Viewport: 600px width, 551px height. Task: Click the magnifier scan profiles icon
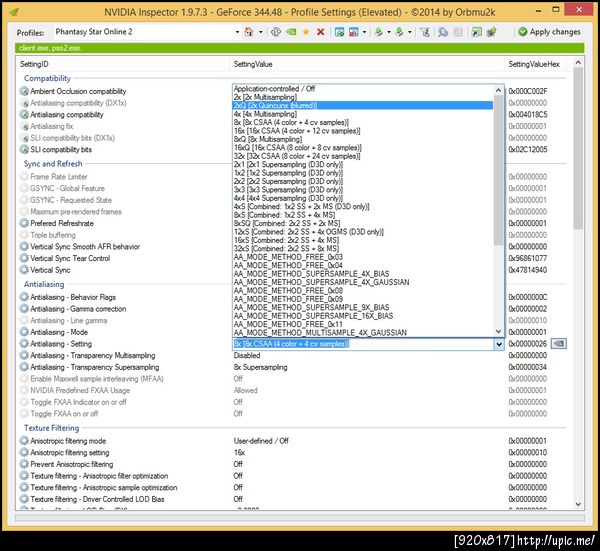click(443, 32)
